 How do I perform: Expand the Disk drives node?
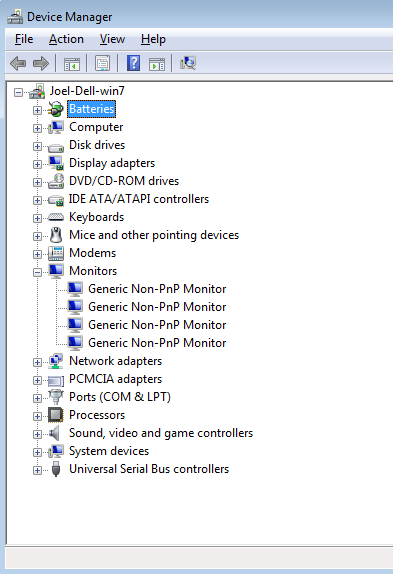point(37,146)
